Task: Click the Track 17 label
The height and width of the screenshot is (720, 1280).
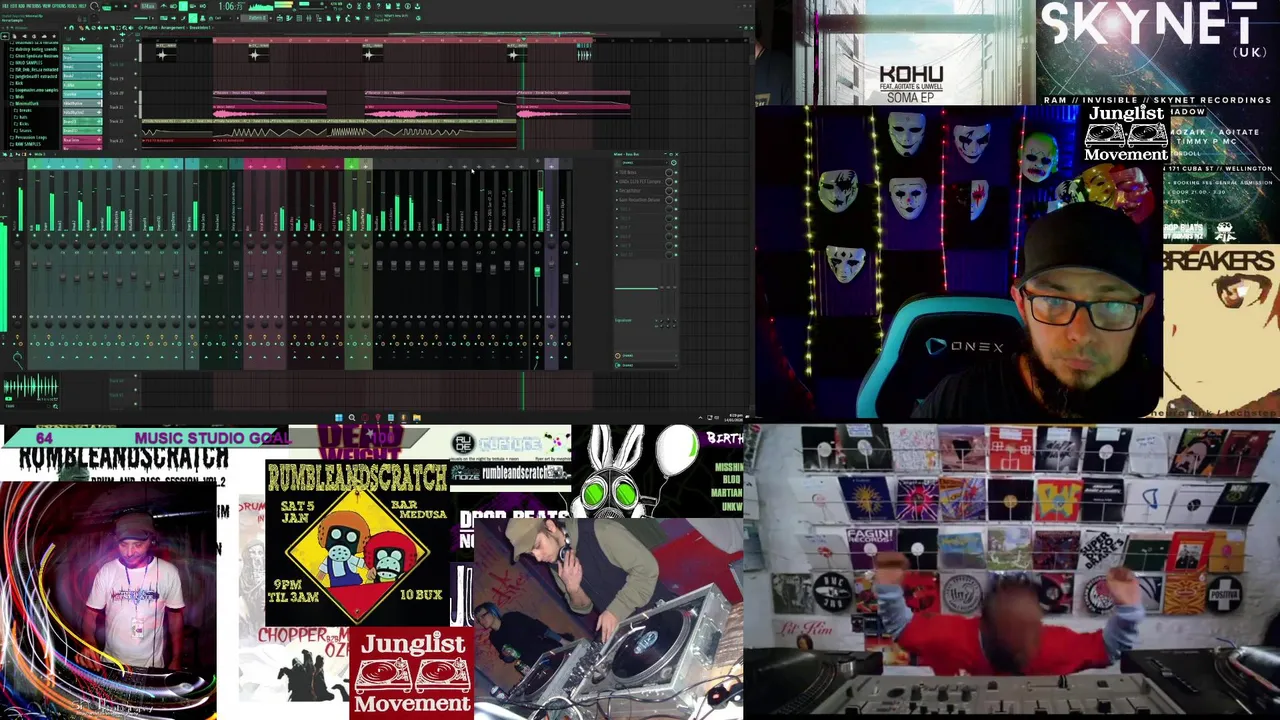Action: point(117,46)
